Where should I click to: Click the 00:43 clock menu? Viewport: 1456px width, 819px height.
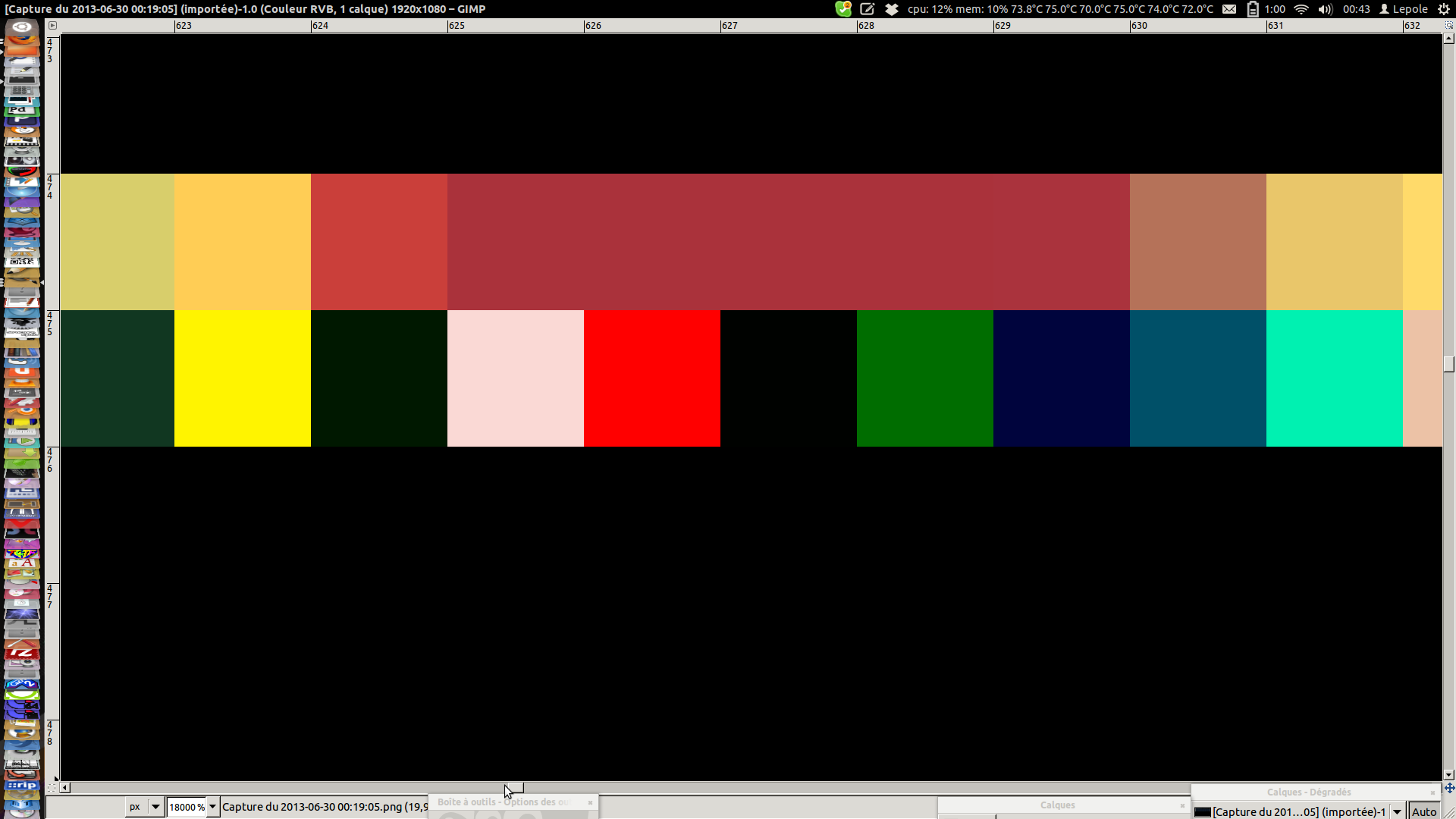1356,9
